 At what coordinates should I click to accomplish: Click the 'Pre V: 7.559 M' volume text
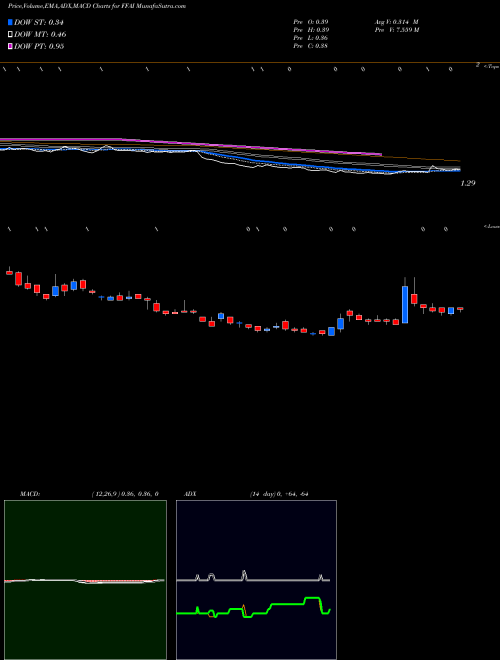click(396, 30)
